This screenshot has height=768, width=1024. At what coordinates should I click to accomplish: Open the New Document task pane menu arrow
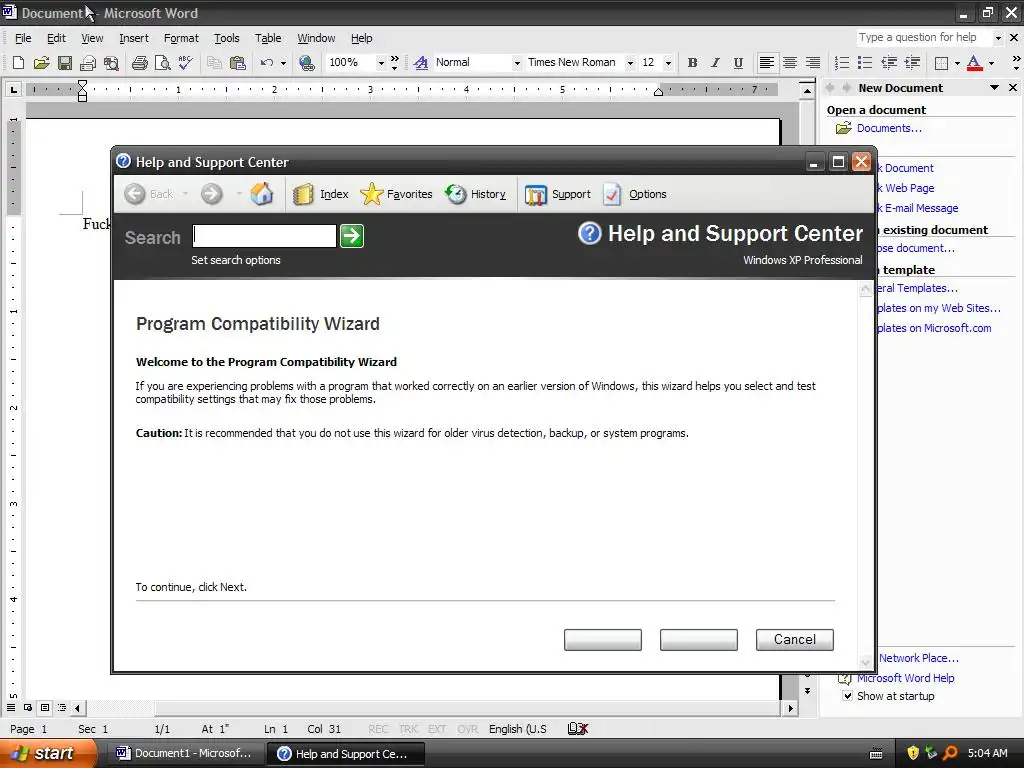(x=994, y=88)
